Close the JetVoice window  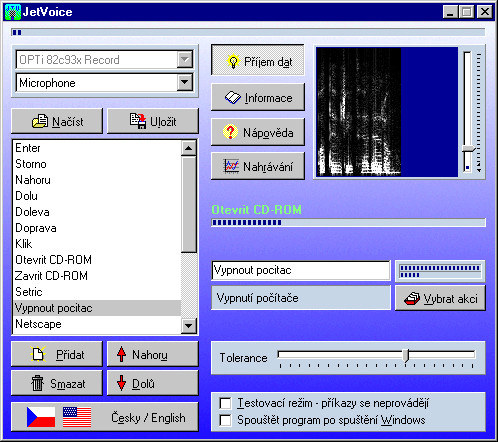click(485, 12)
